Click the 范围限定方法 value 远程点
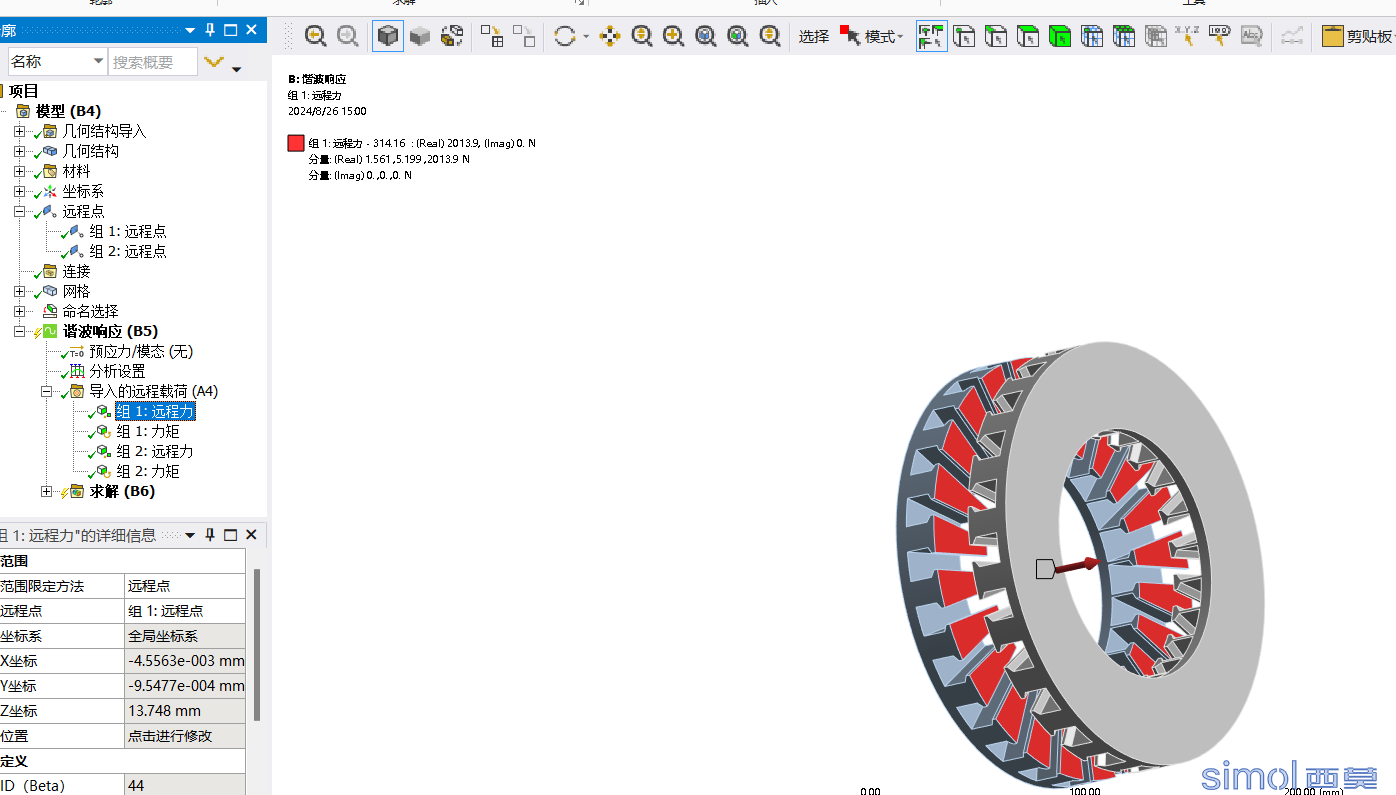The height and width of the screenshot is (795, 1396). 185,586
